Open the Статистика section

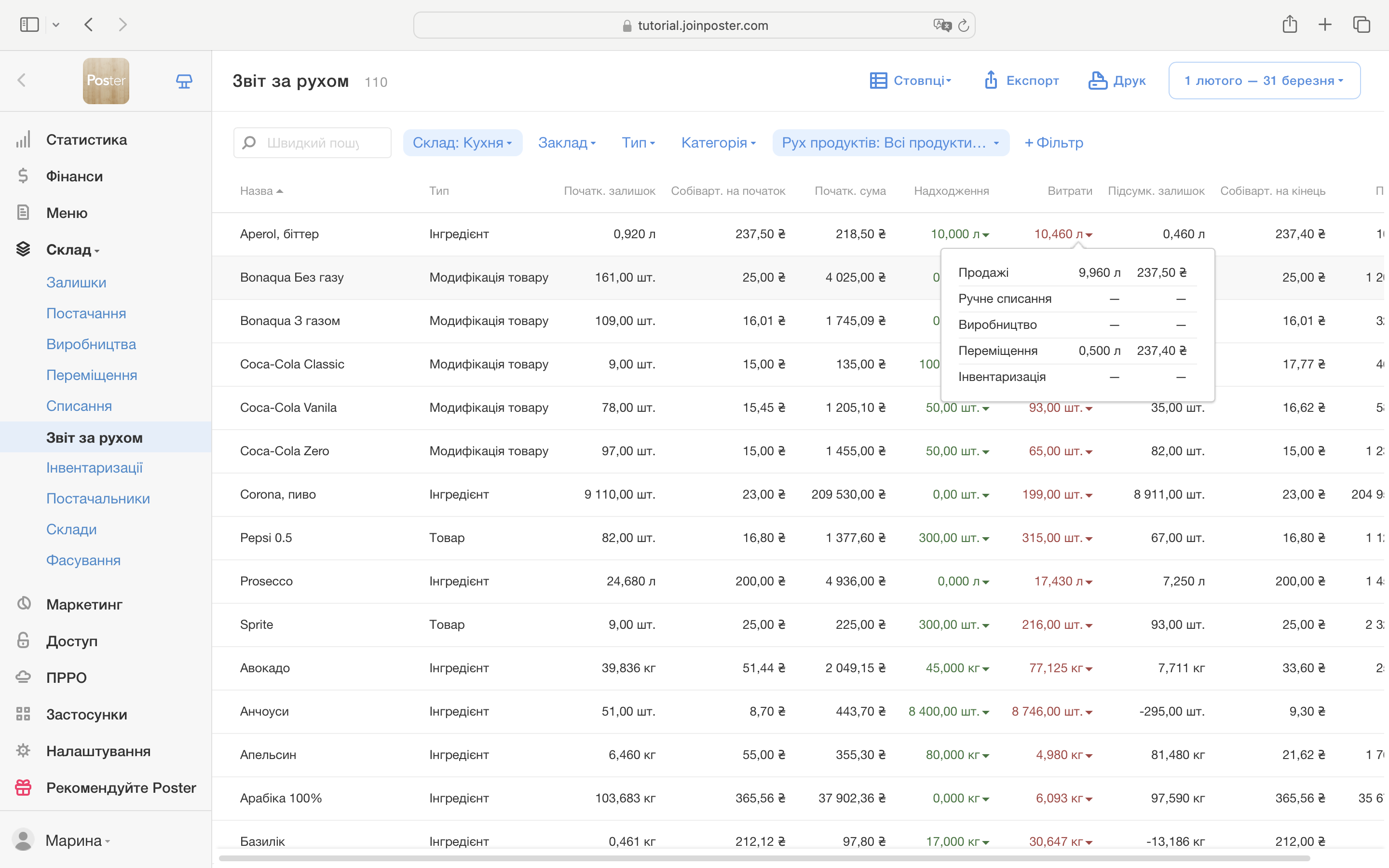pyautogui.click(x=86, y=140)
